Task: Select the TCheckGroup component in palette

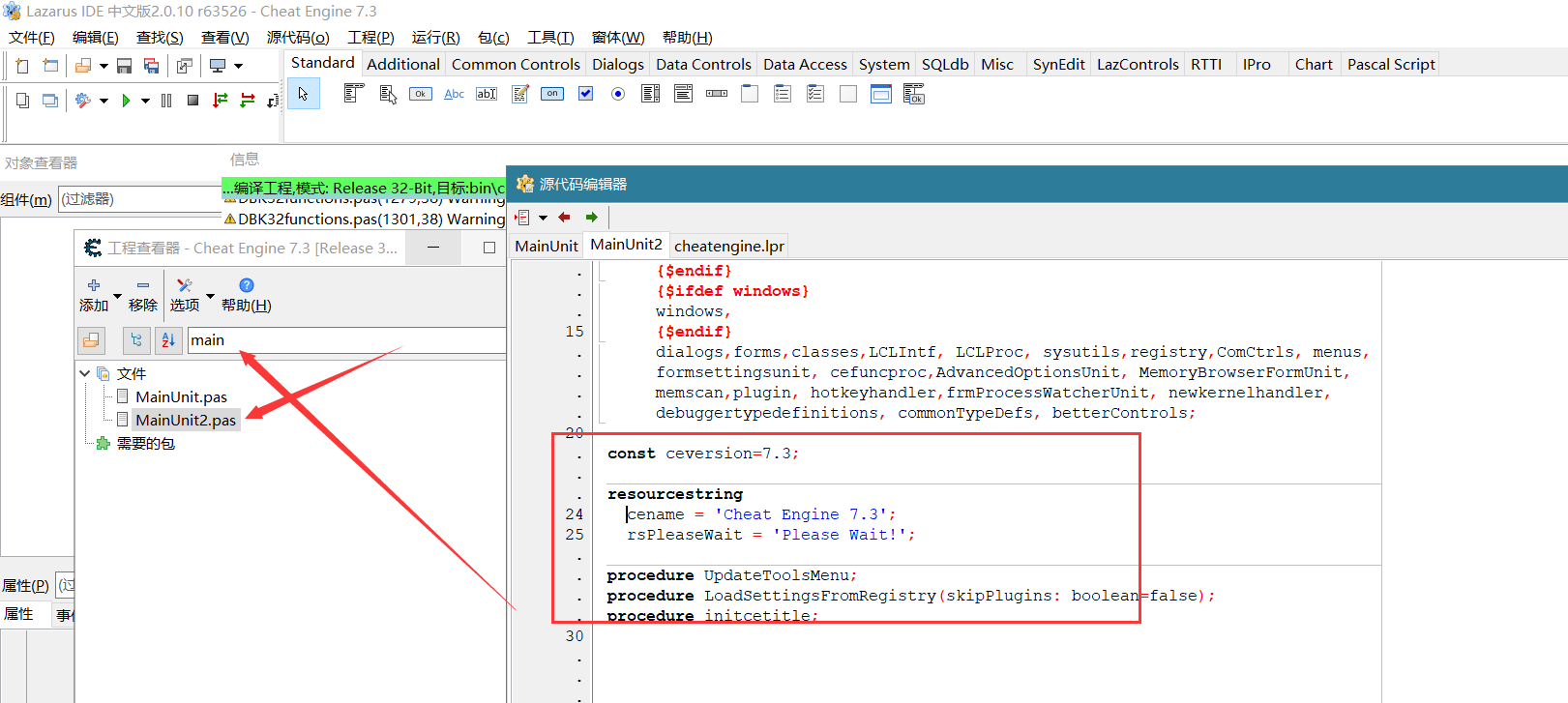Action: [815, 94]
